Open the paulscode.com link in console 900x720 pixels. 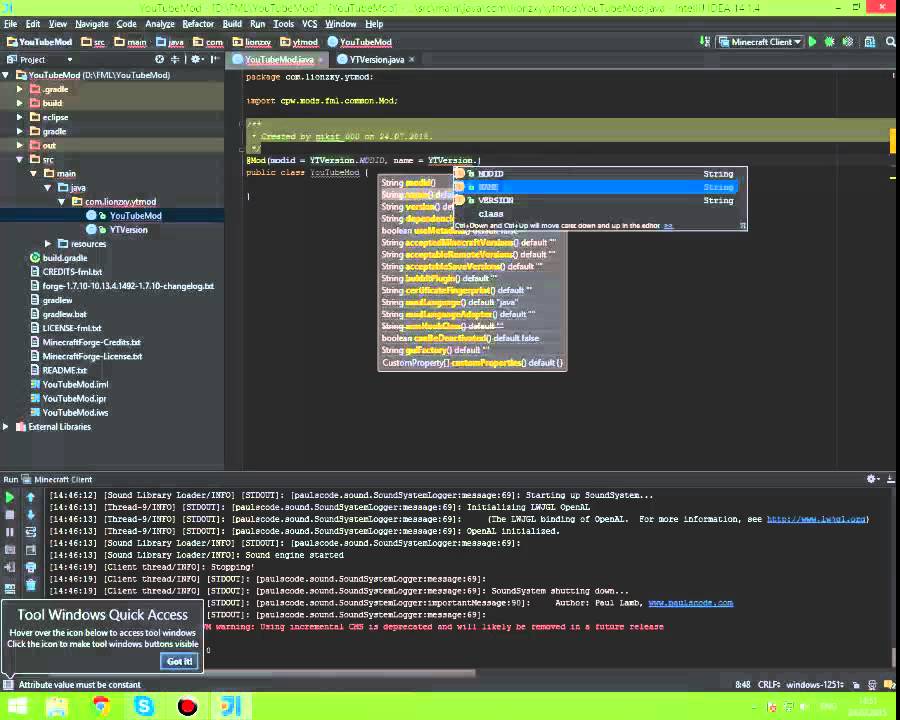point(690,603)
